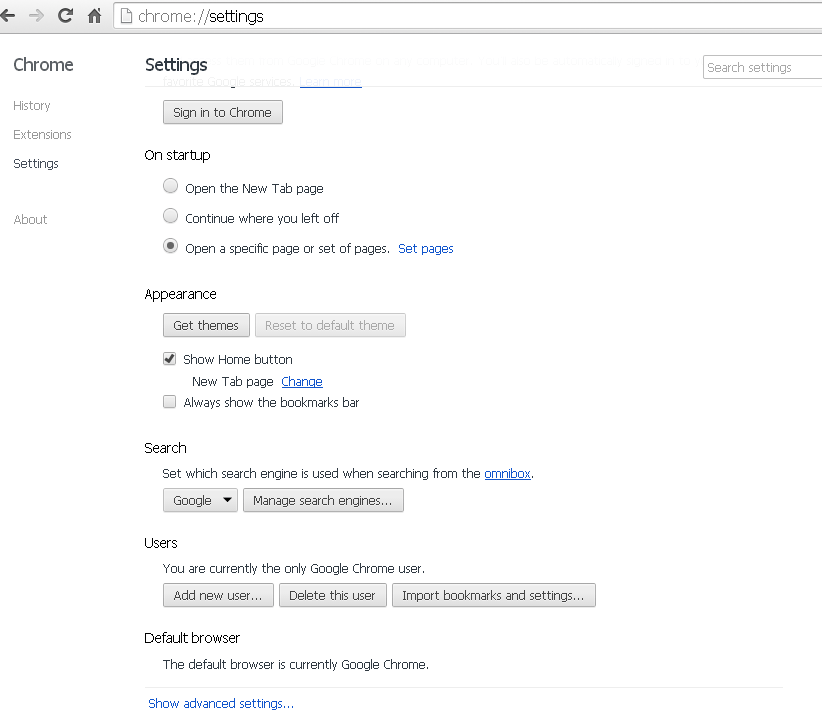Select Continue where you left off radio
The width and height of the screenshot is (822, 711).
coord(170,216)
